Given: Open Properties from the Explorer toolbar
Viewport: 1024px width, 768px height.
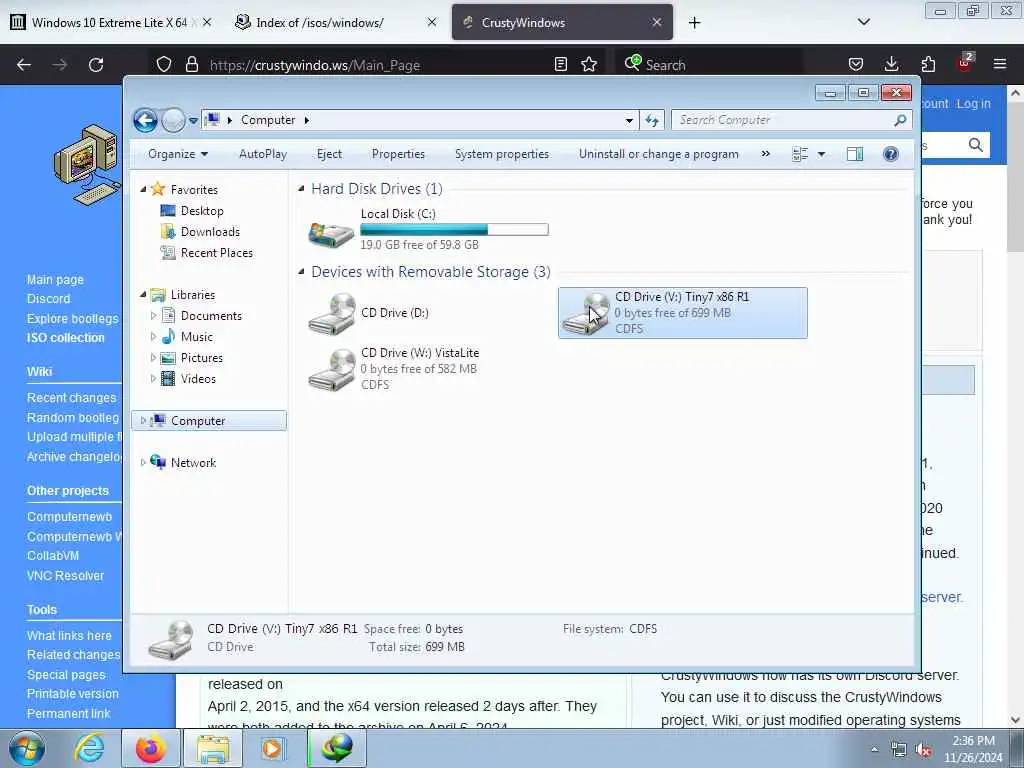Looking at the screenshot, I should 398,154.
